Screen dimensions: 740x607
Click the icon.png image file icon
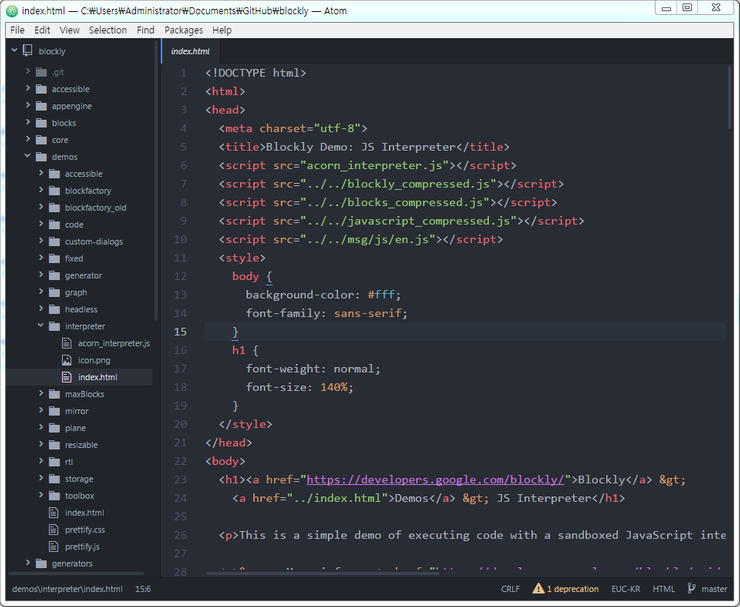[x=68, y=360]
